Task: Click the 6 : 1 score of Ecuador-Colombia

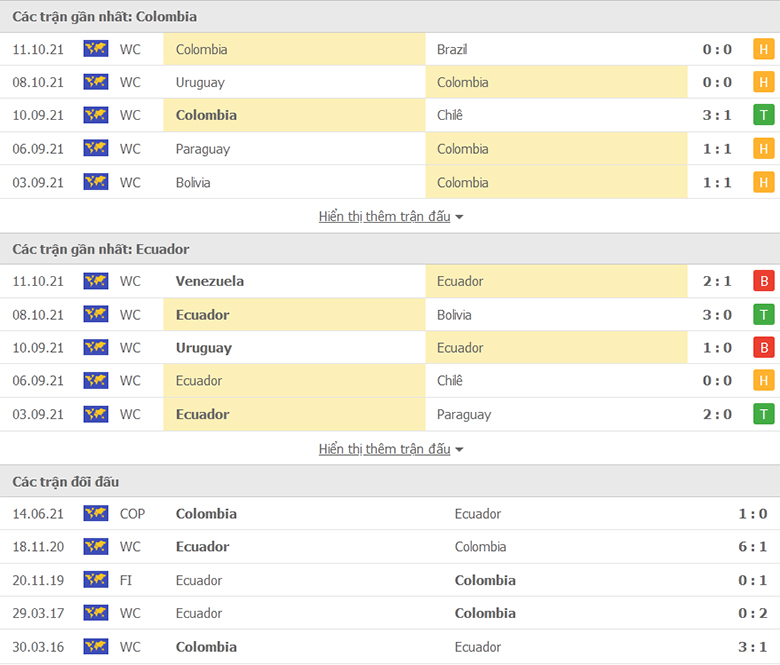Action: point(752,547)
